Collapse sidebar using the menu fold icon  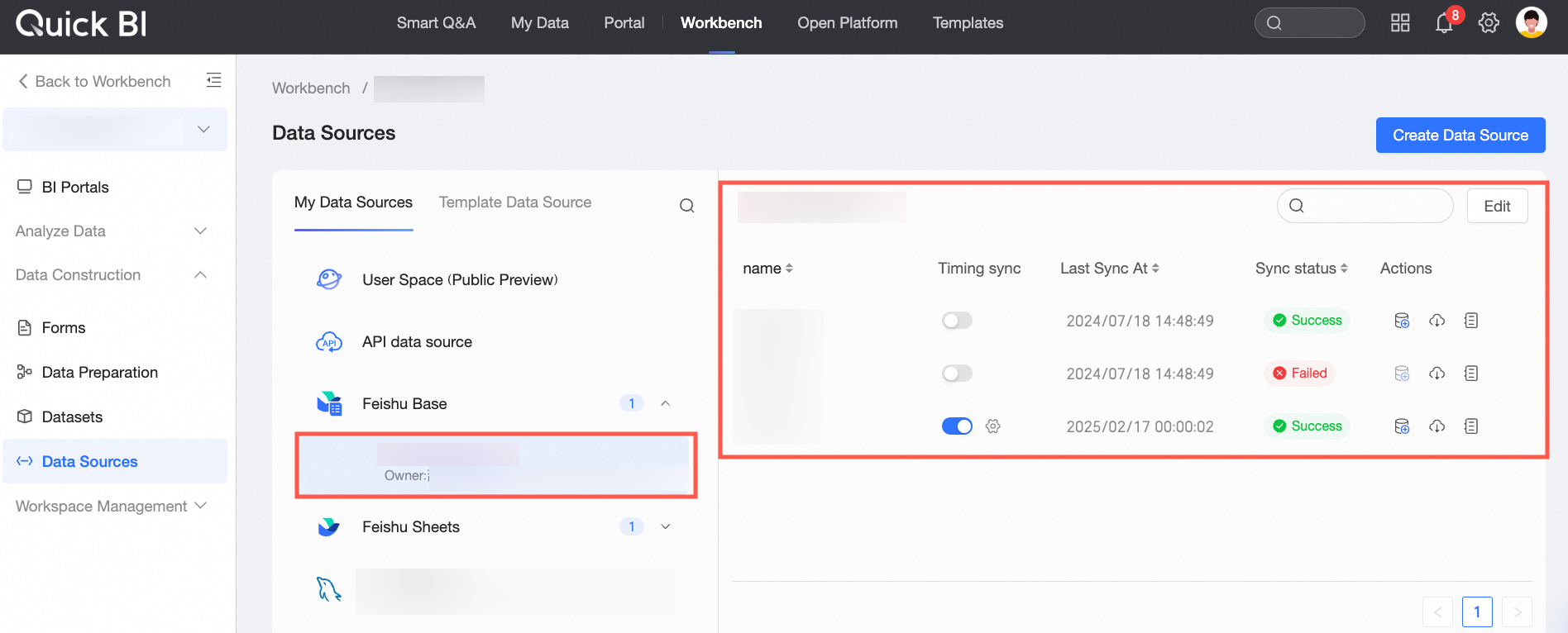(x=213, y=80)
